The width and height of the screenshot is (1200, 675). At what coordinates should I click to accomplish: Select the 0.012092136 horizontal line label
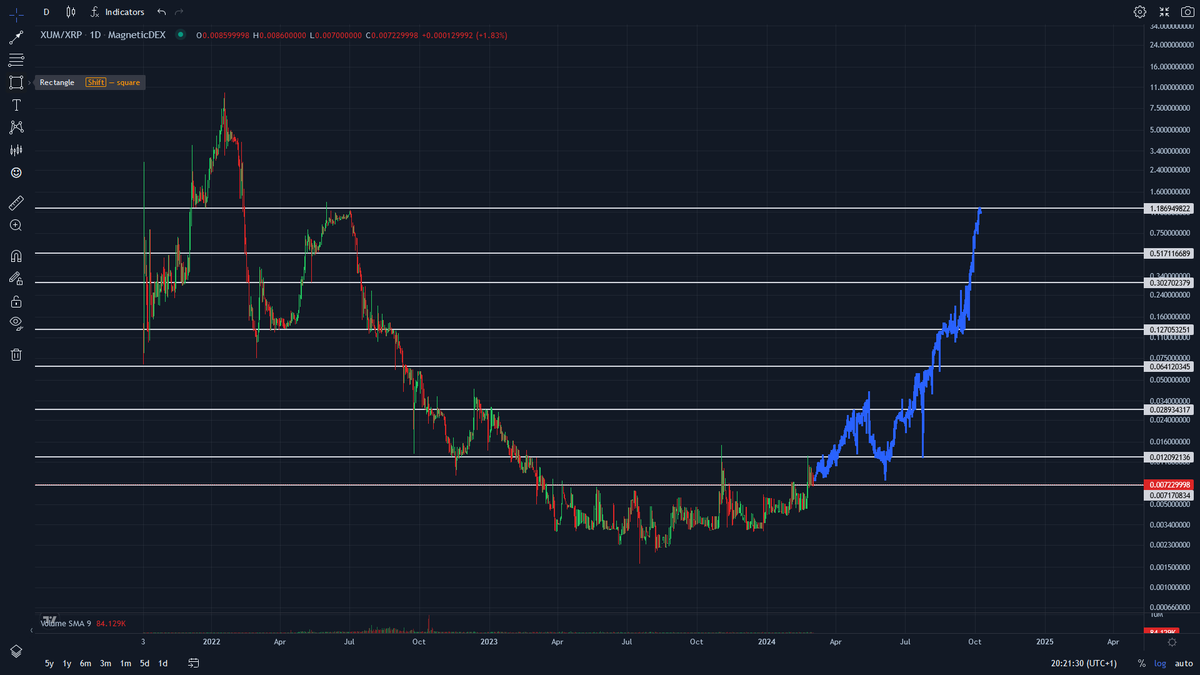pyautogui.click(x=1168, y=457)
